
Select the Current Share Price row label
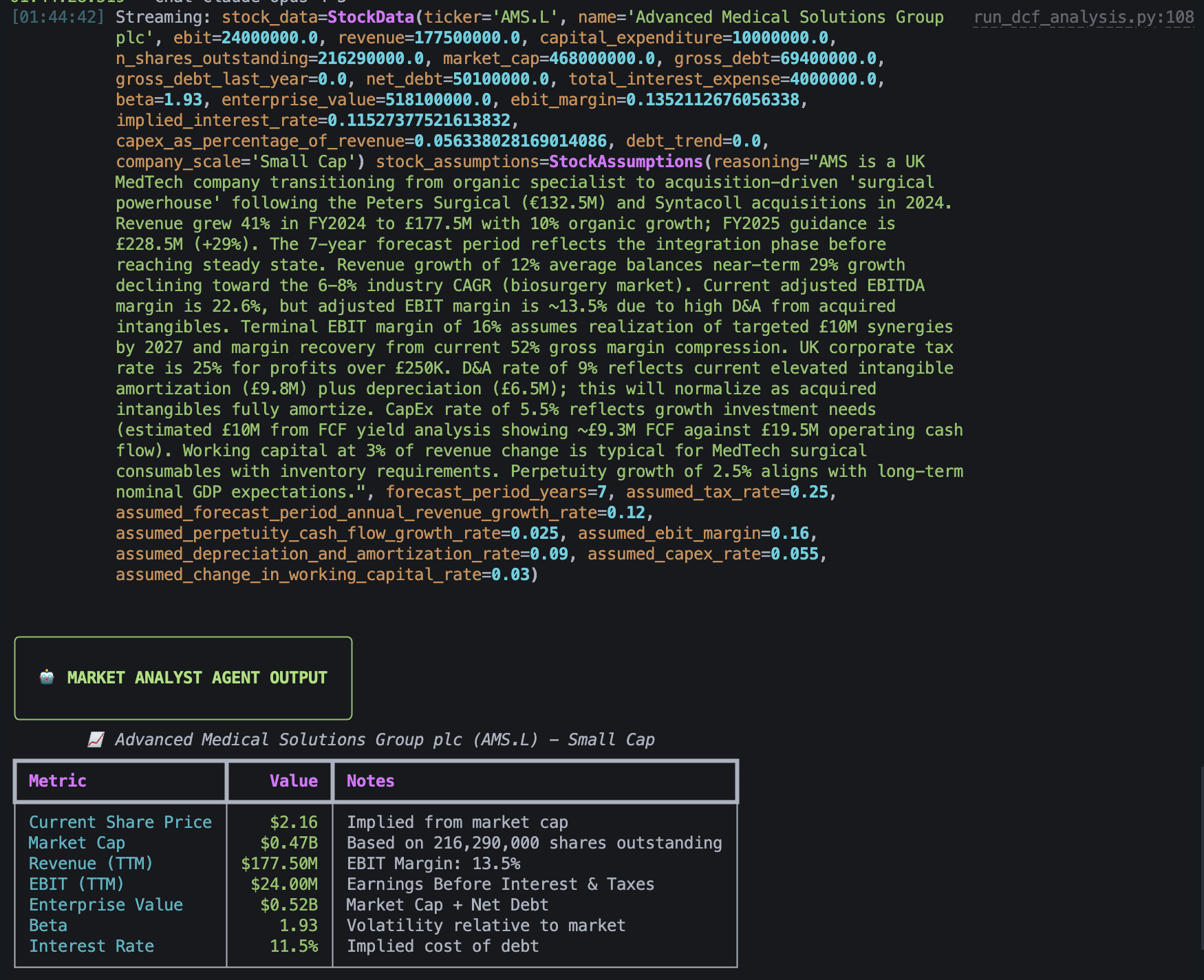(120, 822)
